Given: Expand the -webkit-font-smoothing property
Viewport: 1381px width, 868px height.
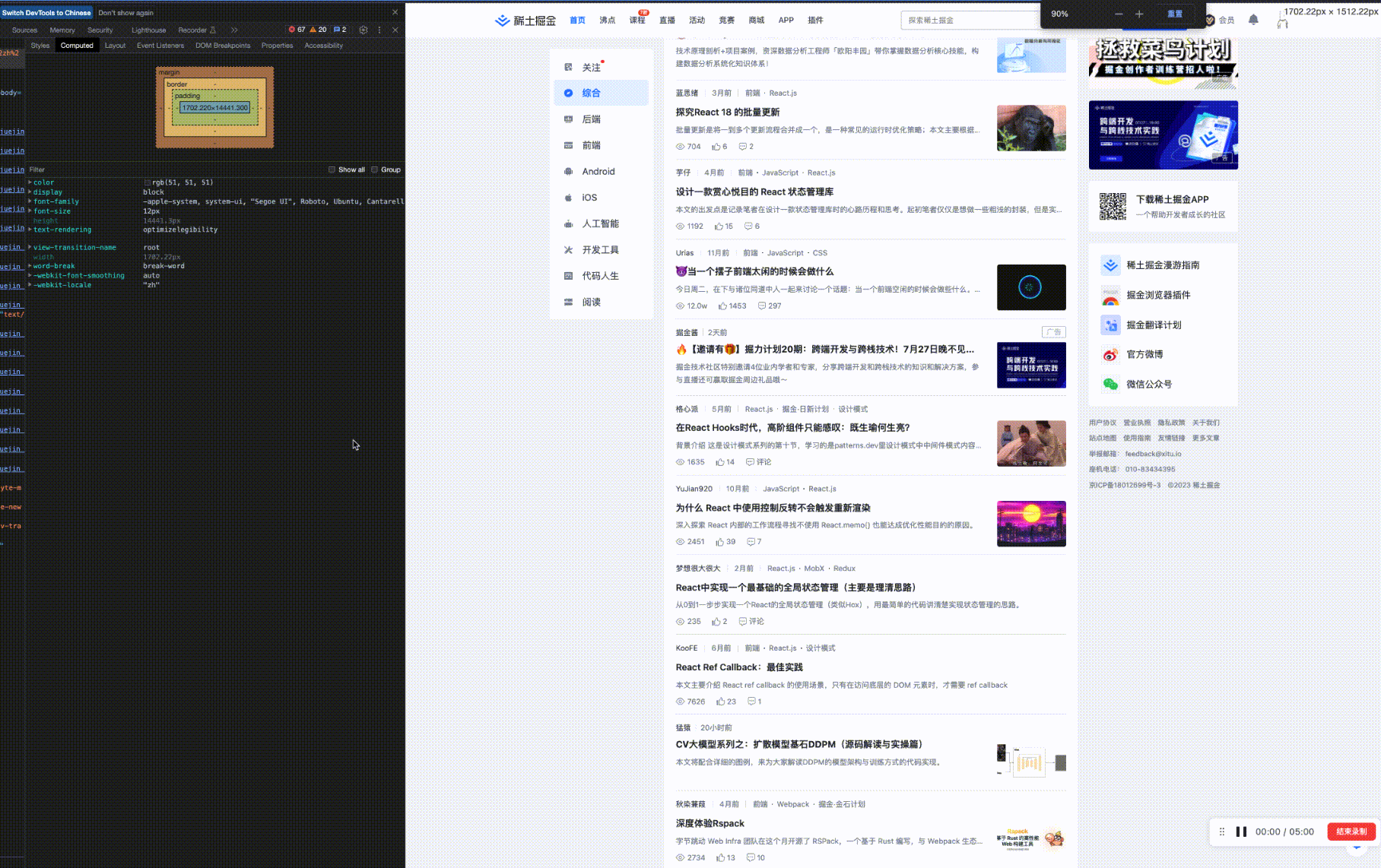Looking at the screenshot, I should click(x=30, y=275).
